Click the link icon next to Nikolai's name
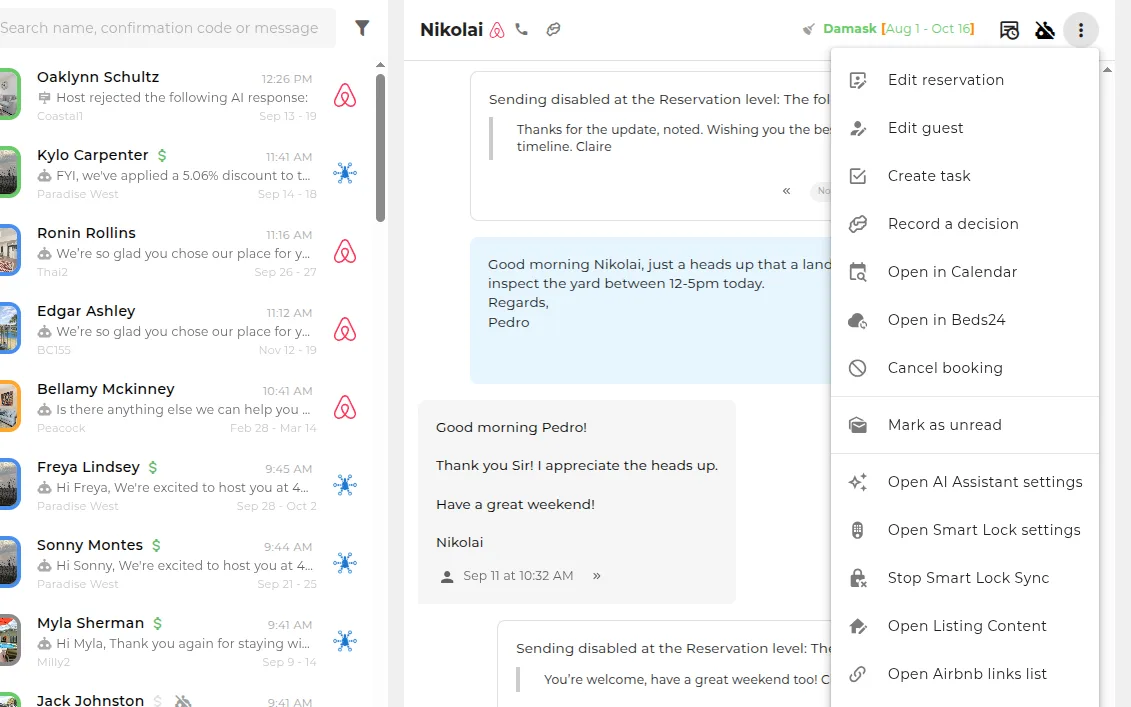1131x707 pixels. (553, 30)
